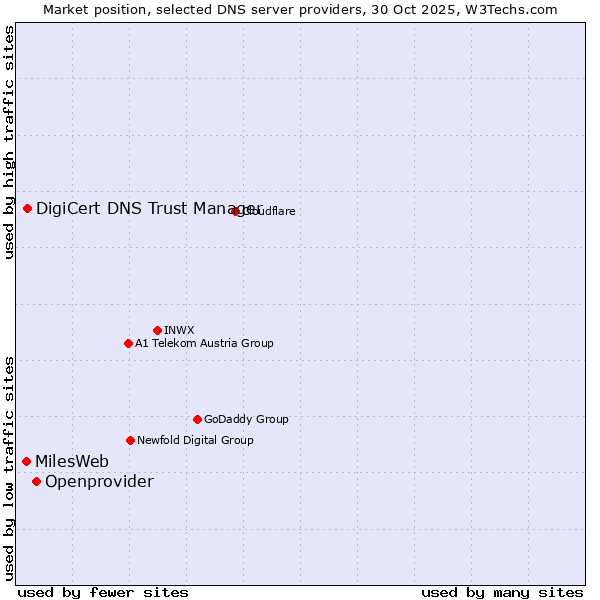Click the MilesWeb text label
600x600 pixels.
(x=72, y=461)
